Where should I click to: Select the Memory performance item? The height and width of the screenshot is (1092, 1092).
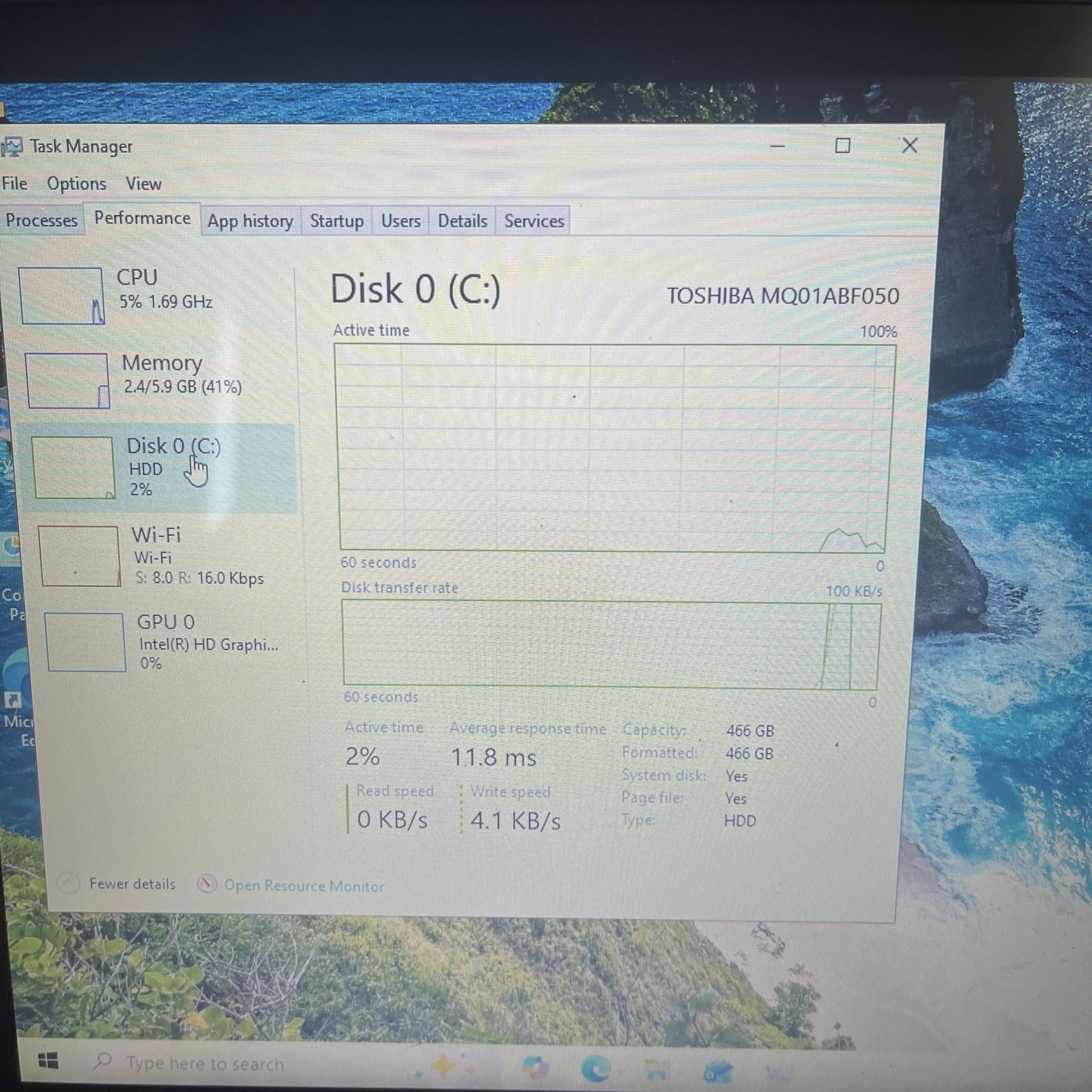158,380
